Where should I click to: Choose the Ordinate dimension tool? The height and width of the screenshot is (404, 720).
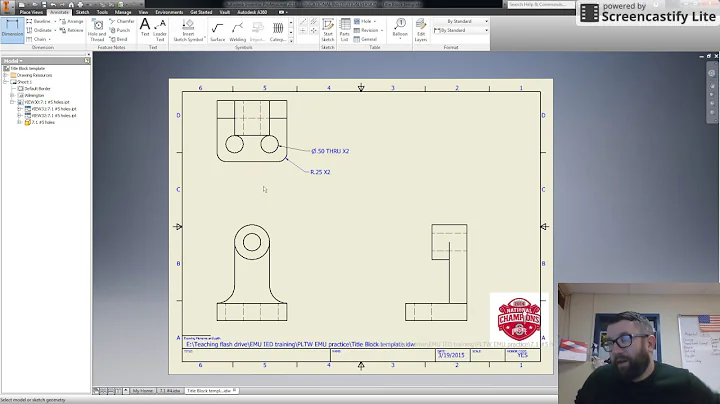[39, 30]
